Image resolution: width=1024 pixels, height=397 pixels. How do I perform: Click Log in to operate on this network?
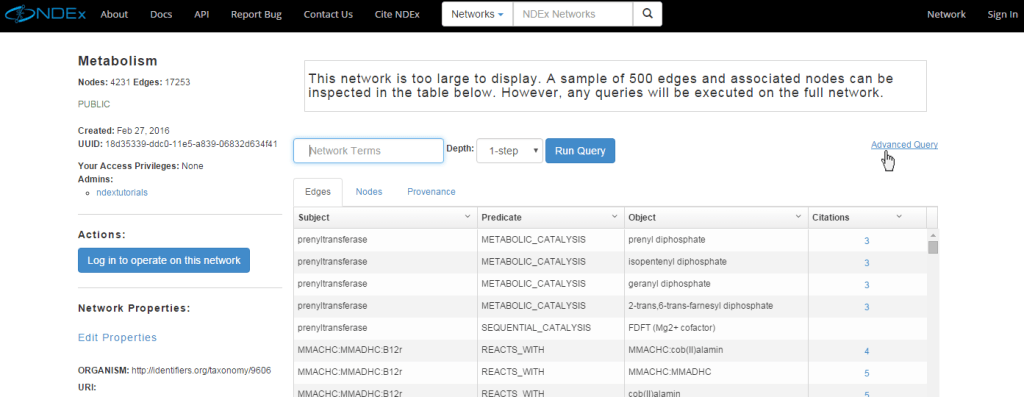pyautogui.click(x=164, y=260)
